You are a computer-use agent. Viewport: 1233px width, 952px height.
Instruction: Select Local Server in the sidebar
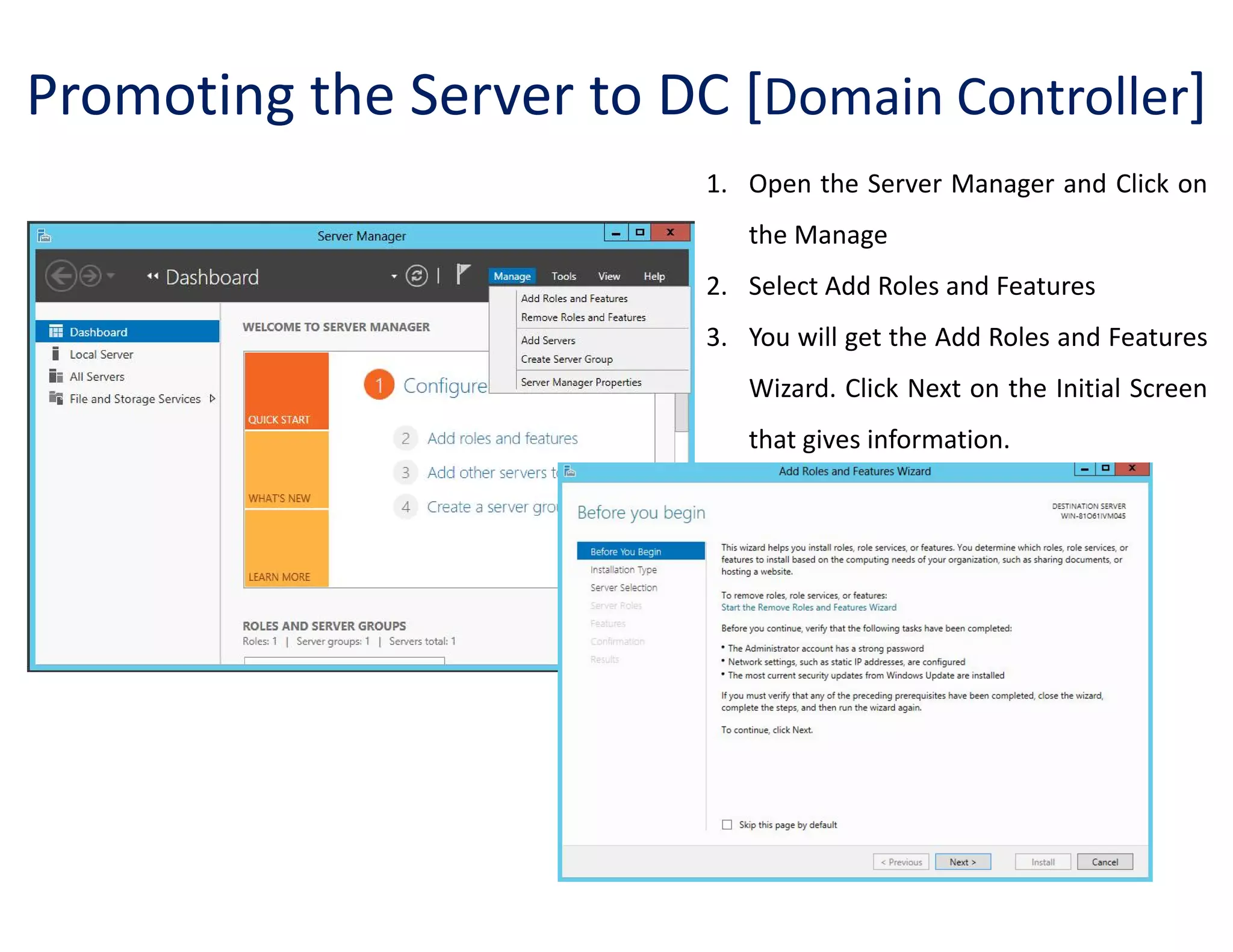coord(101,354)
